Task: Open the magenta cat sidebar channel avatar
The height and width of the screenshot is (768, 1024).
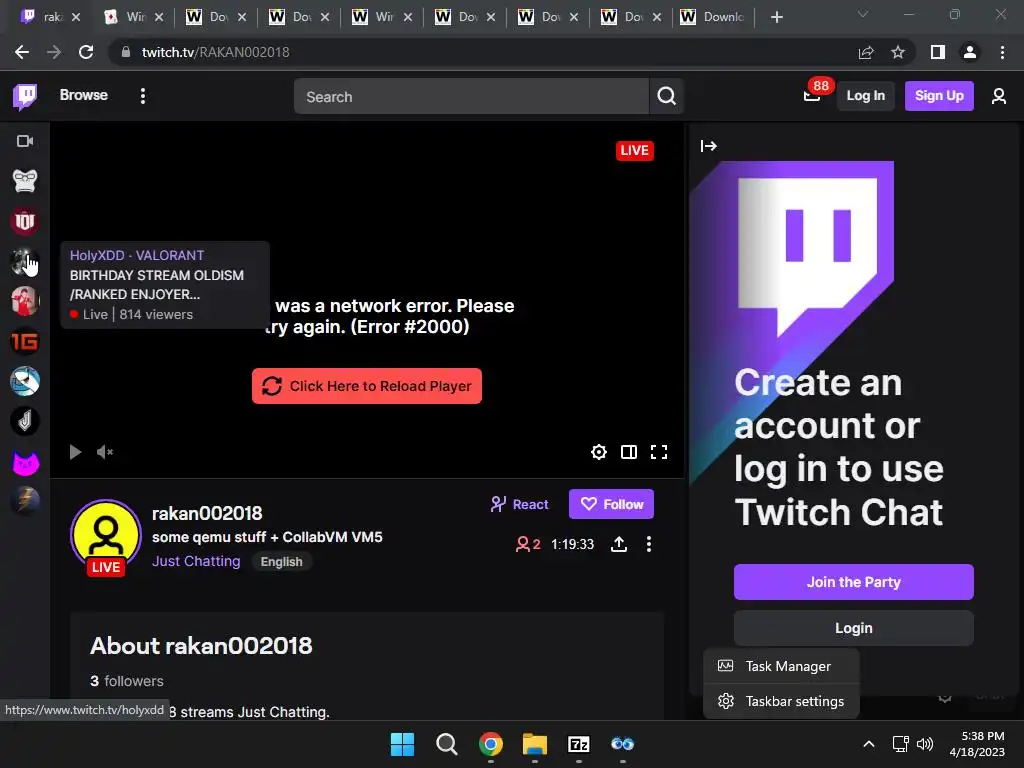Action: pos(25,462)
